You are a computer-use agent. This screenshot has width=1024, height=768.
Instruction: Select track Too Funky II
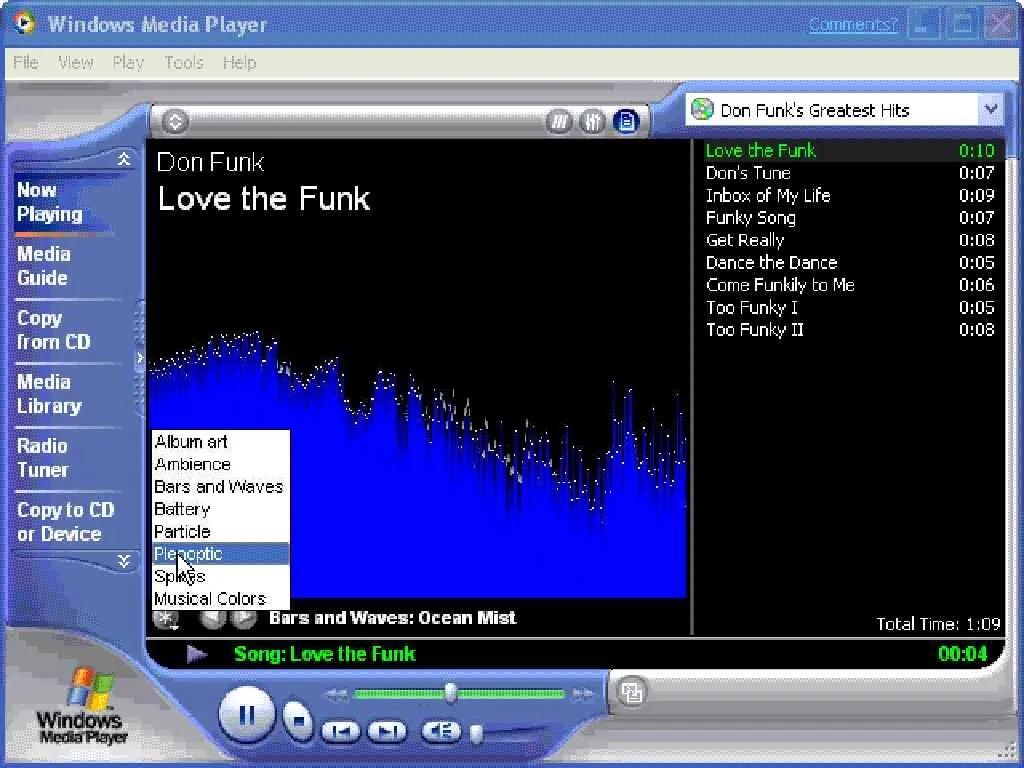[850, 329]
